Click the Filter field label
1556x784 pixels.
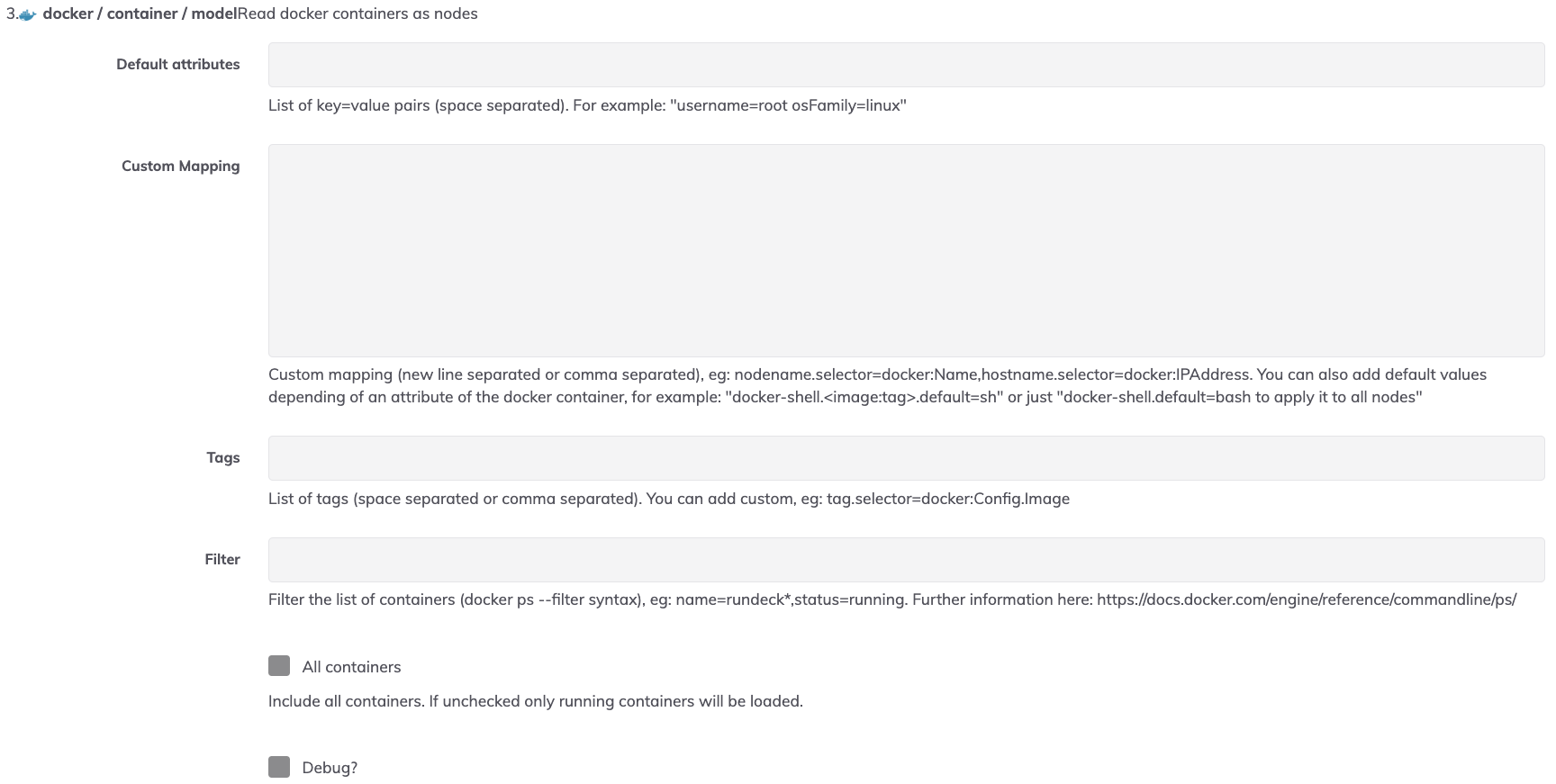click(222, 559)
